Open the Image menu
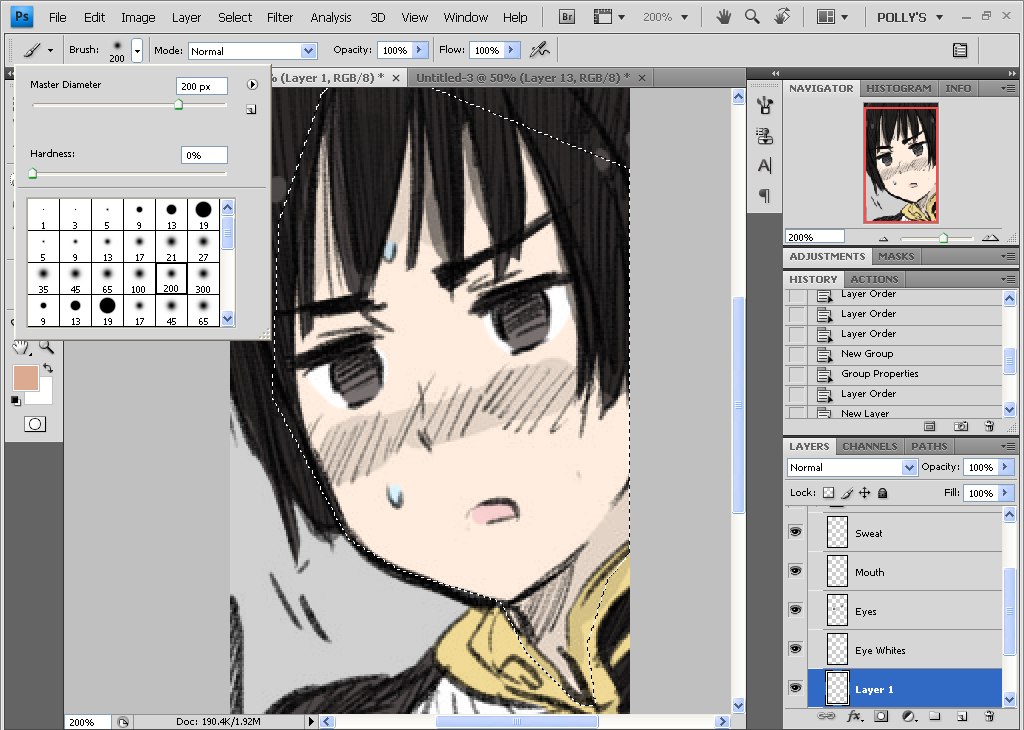1024x730 pixels. pos(138,18)
